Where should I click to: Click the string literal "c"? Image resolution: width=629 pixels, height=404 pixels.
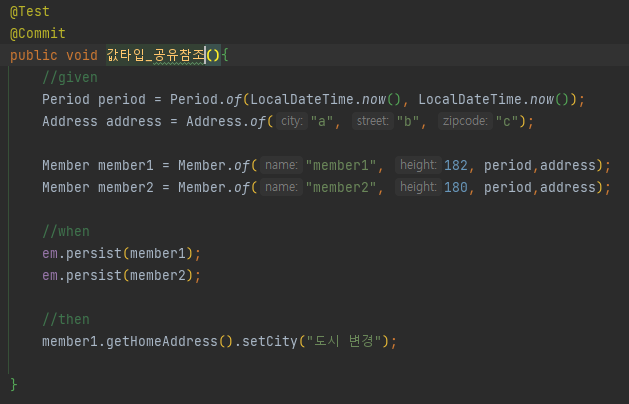tap(507, 122)
